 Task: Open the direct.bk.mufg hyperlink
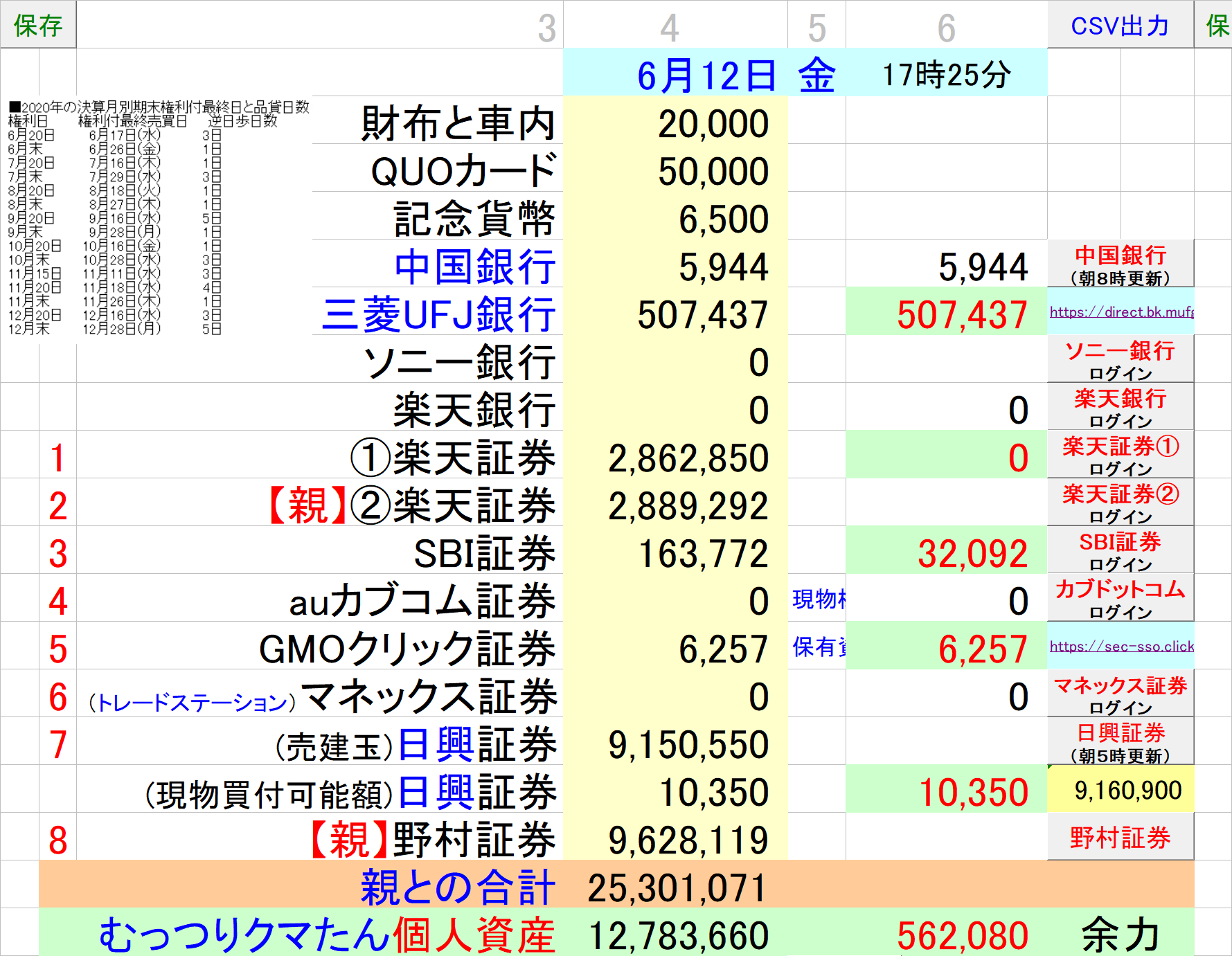pos(1121,312)
